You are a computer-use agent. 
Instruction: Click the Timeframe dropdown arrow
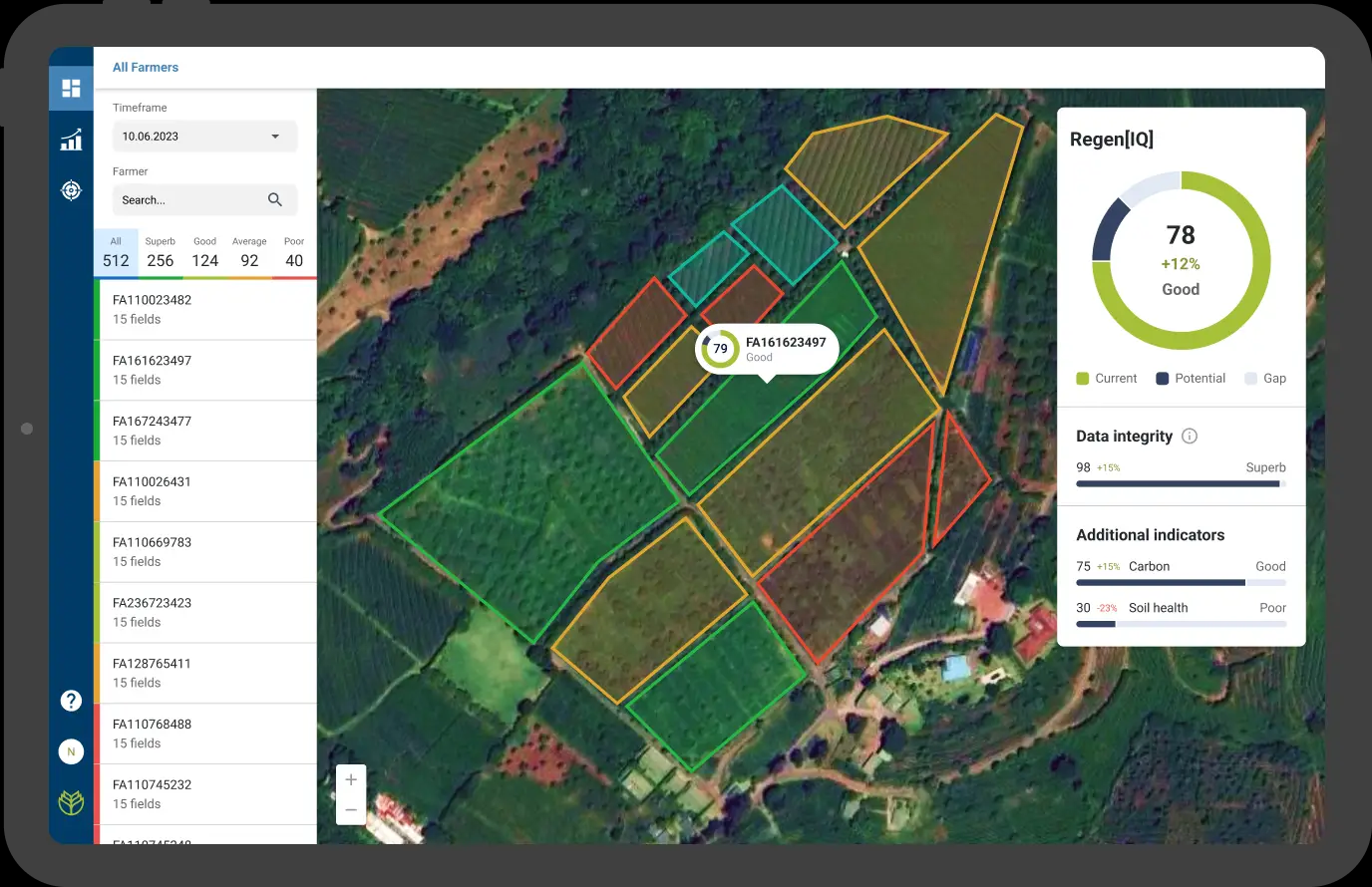[275, 137]
